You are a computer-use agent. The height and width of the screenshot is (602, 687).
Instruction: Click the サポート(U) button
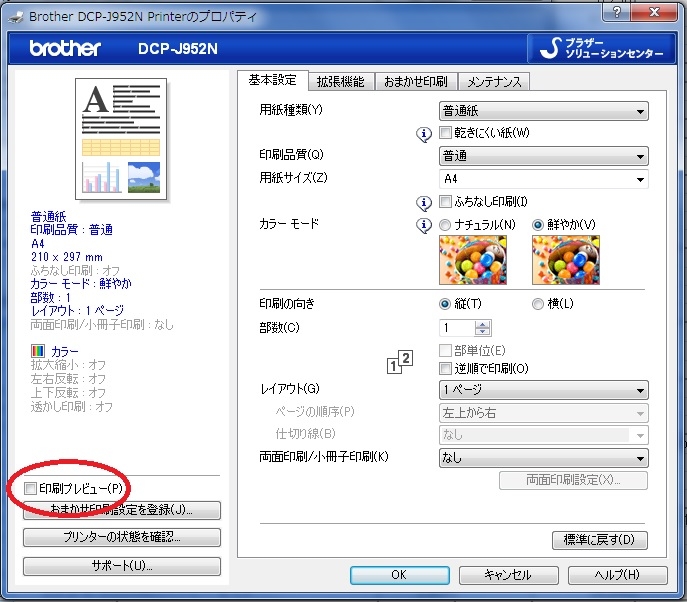122,566
